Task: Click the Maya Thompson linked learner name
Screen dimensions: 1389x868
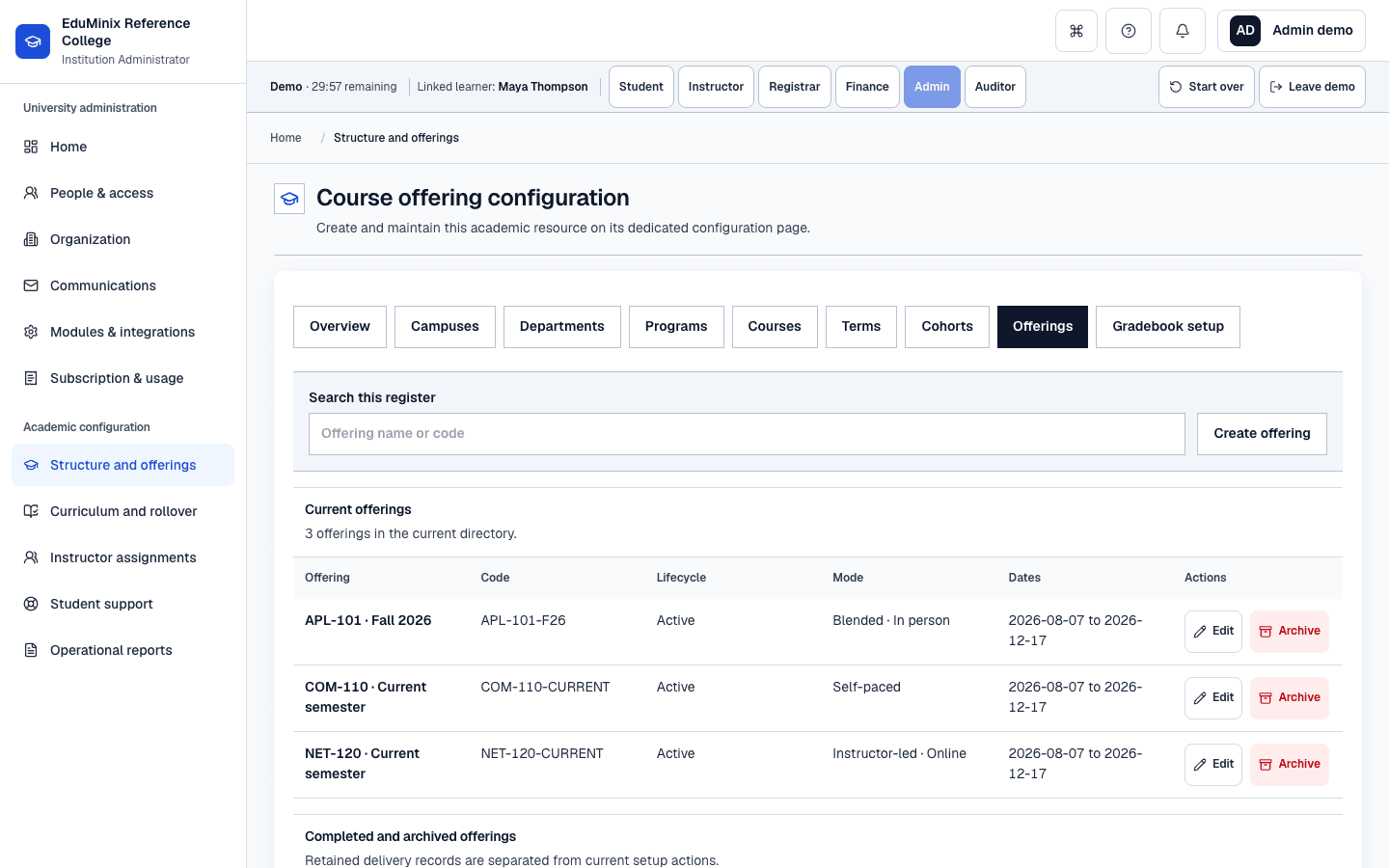Action: [x=543, y=87]
